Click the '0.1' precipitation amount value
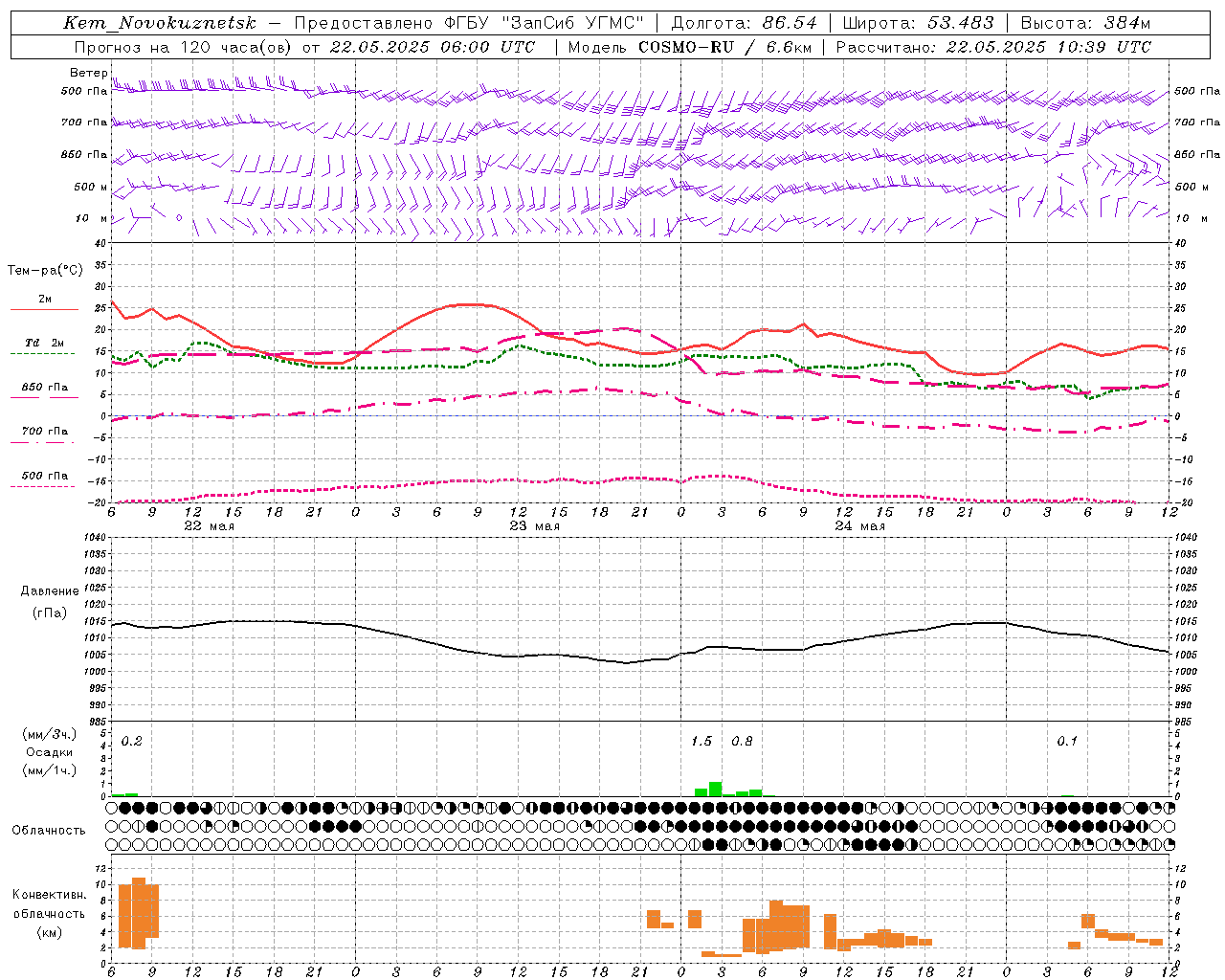 coord(1067,741)
